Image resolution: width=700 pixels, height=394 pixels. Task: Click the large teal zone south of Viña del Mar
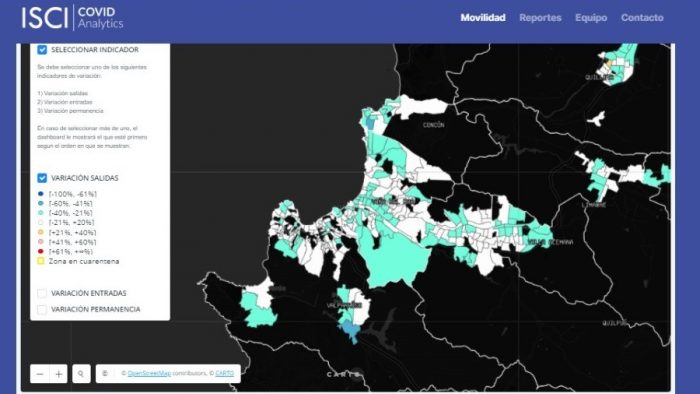pyautogui.click(x=395, y=261)
